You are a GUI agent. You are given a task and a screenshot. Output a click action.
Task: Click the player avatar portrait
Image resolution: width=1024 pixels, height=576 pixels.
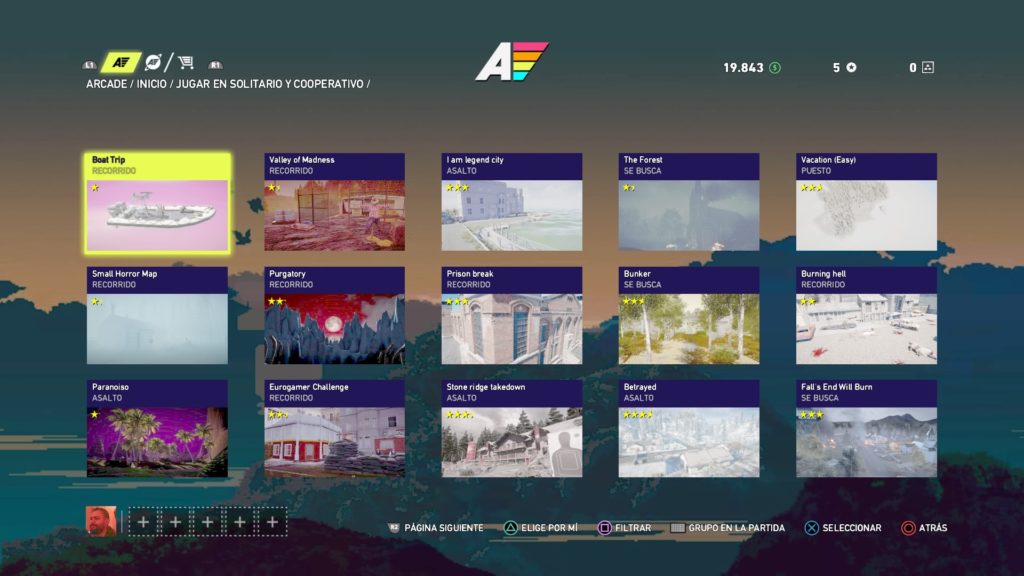pyautogui.click(x=101, y=521)
